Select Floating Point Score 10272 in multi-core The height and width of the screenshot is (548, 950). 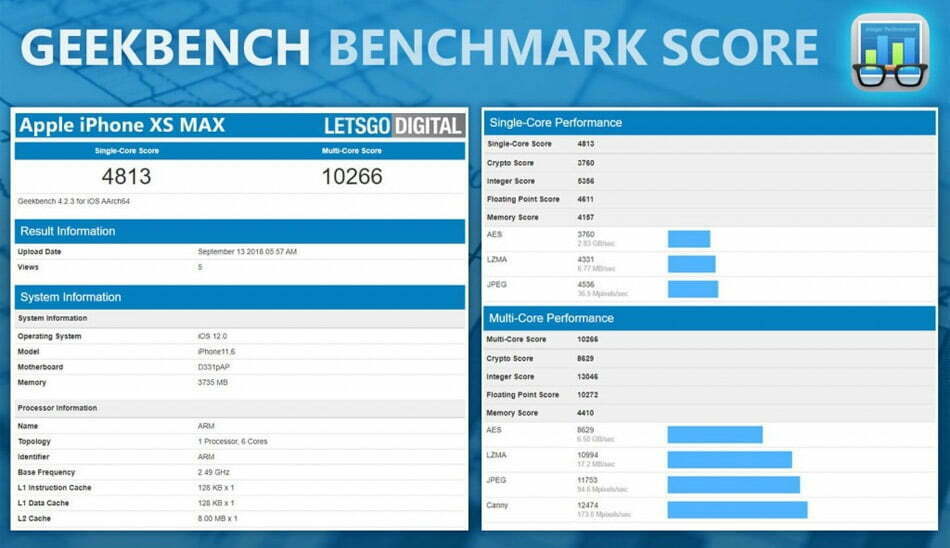click(588, 395)
